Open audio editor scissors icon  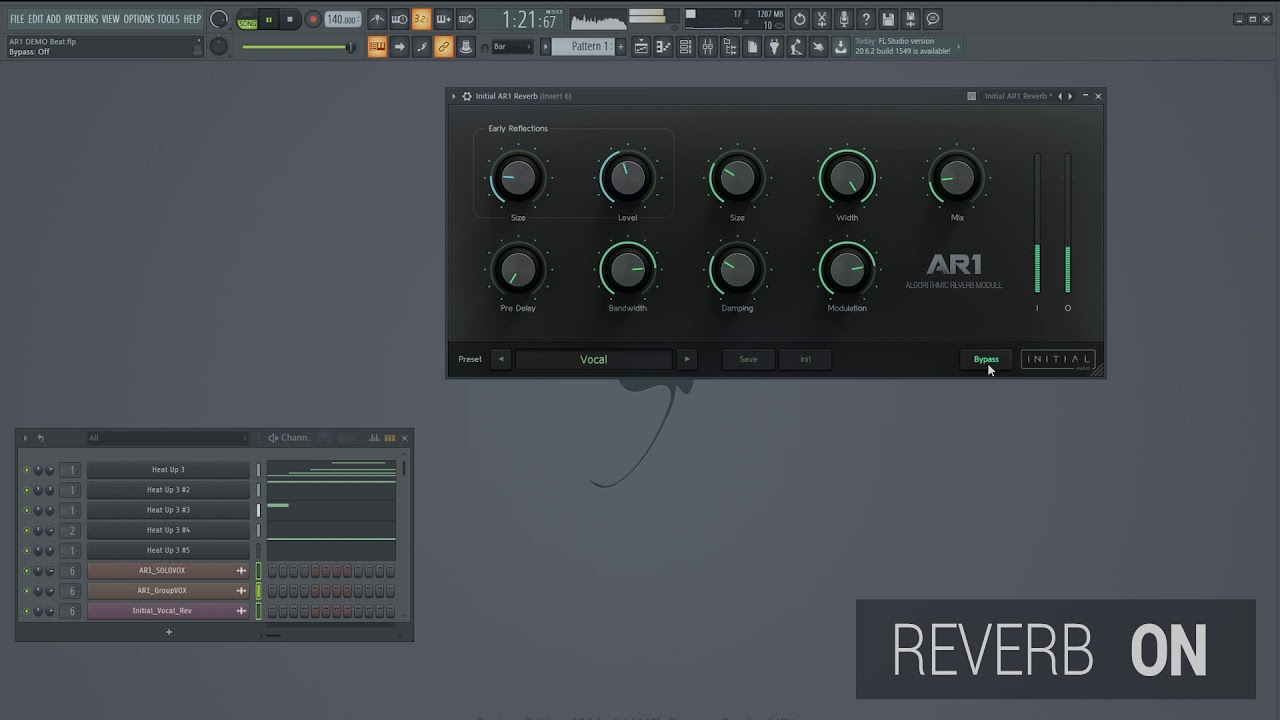822,19
